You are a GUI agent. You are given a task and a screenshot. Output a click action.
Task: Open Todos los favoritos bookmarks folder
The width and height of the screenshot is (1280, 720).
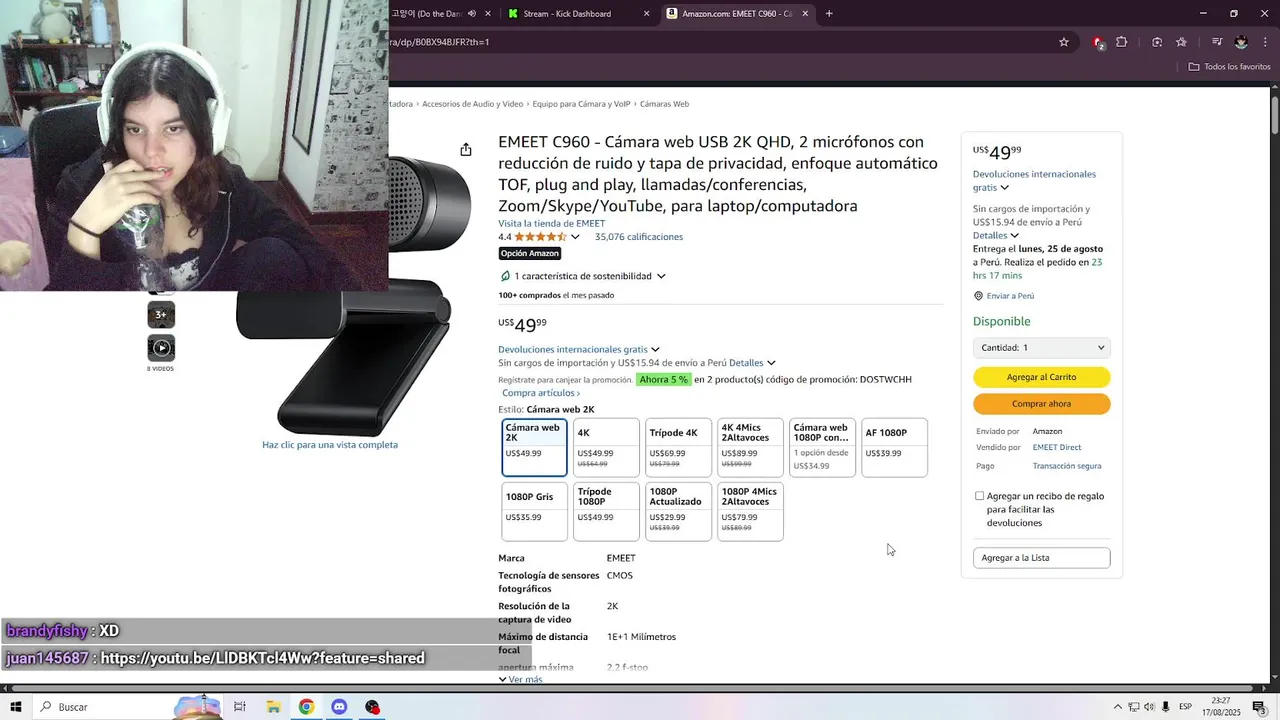coord(1229,67)
